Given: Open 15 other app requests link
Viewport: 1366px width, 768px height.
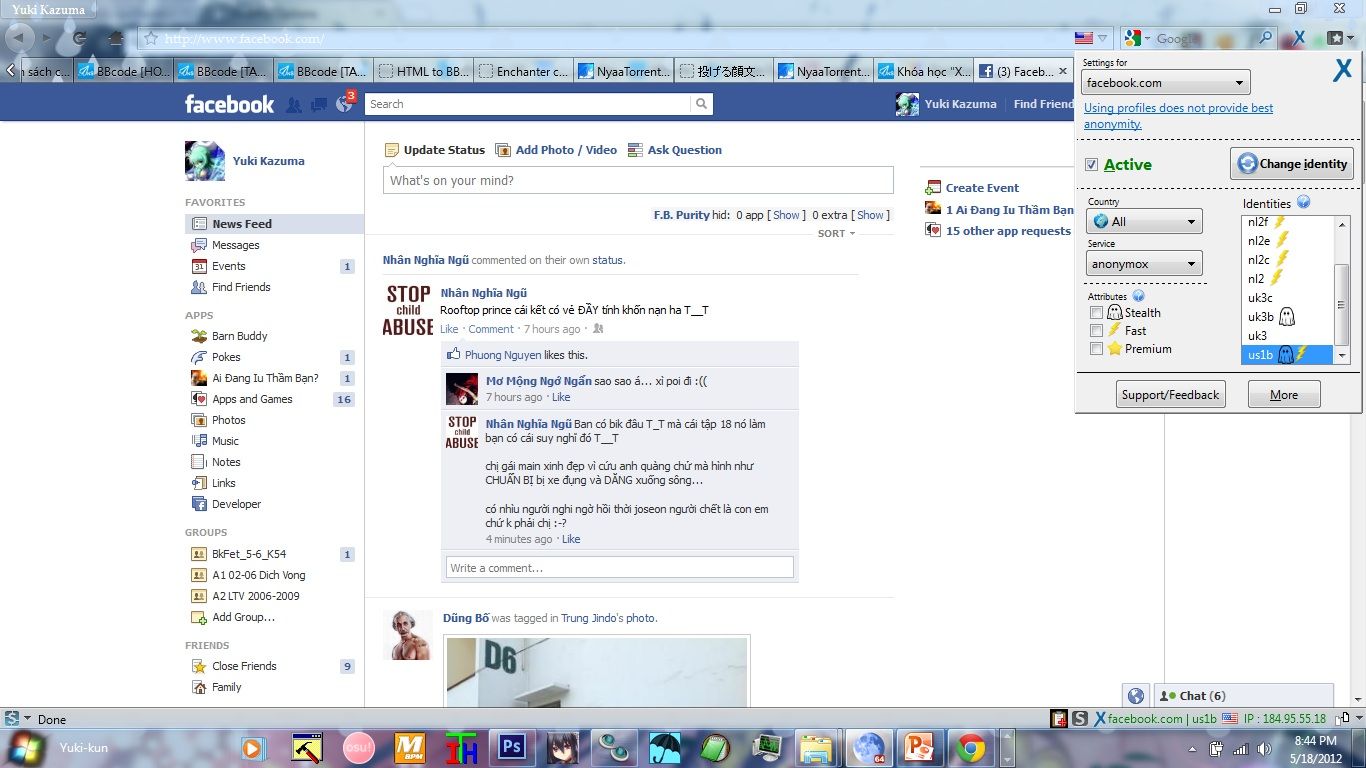Looking at the screenshot, I should tap(1008, 231).
